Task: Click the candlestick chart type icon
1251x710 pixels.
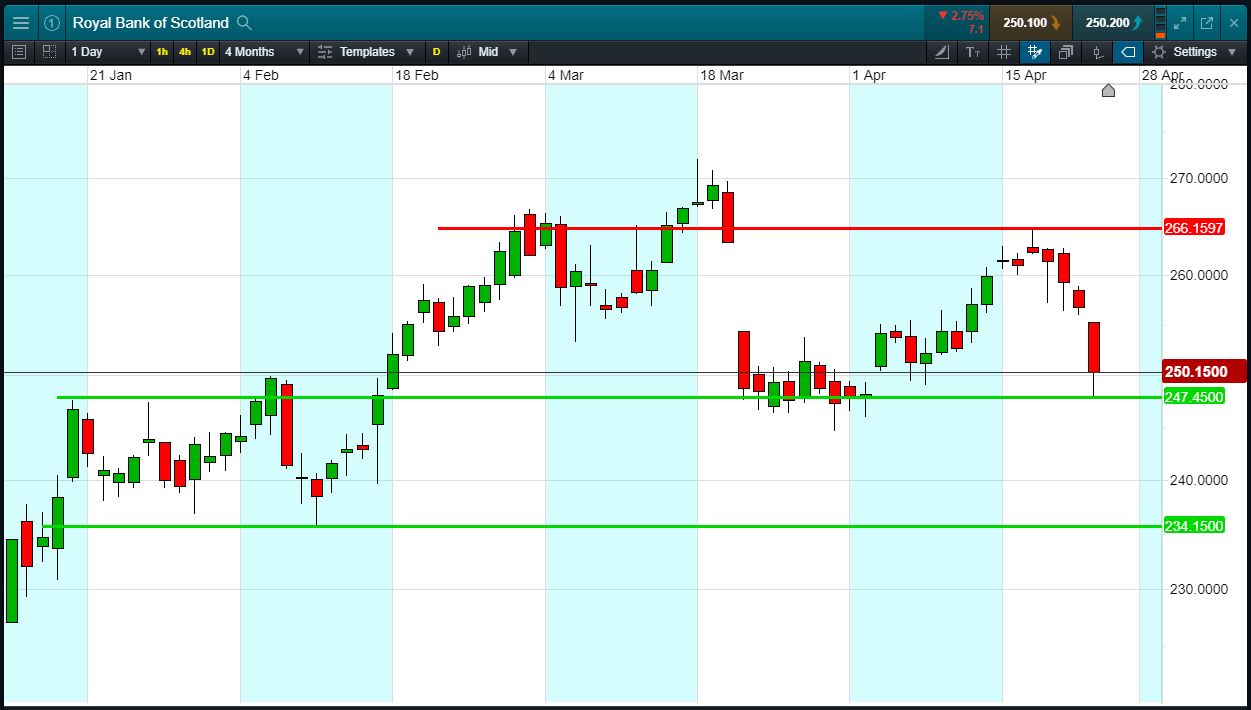Action: click(x=464, y=52)
